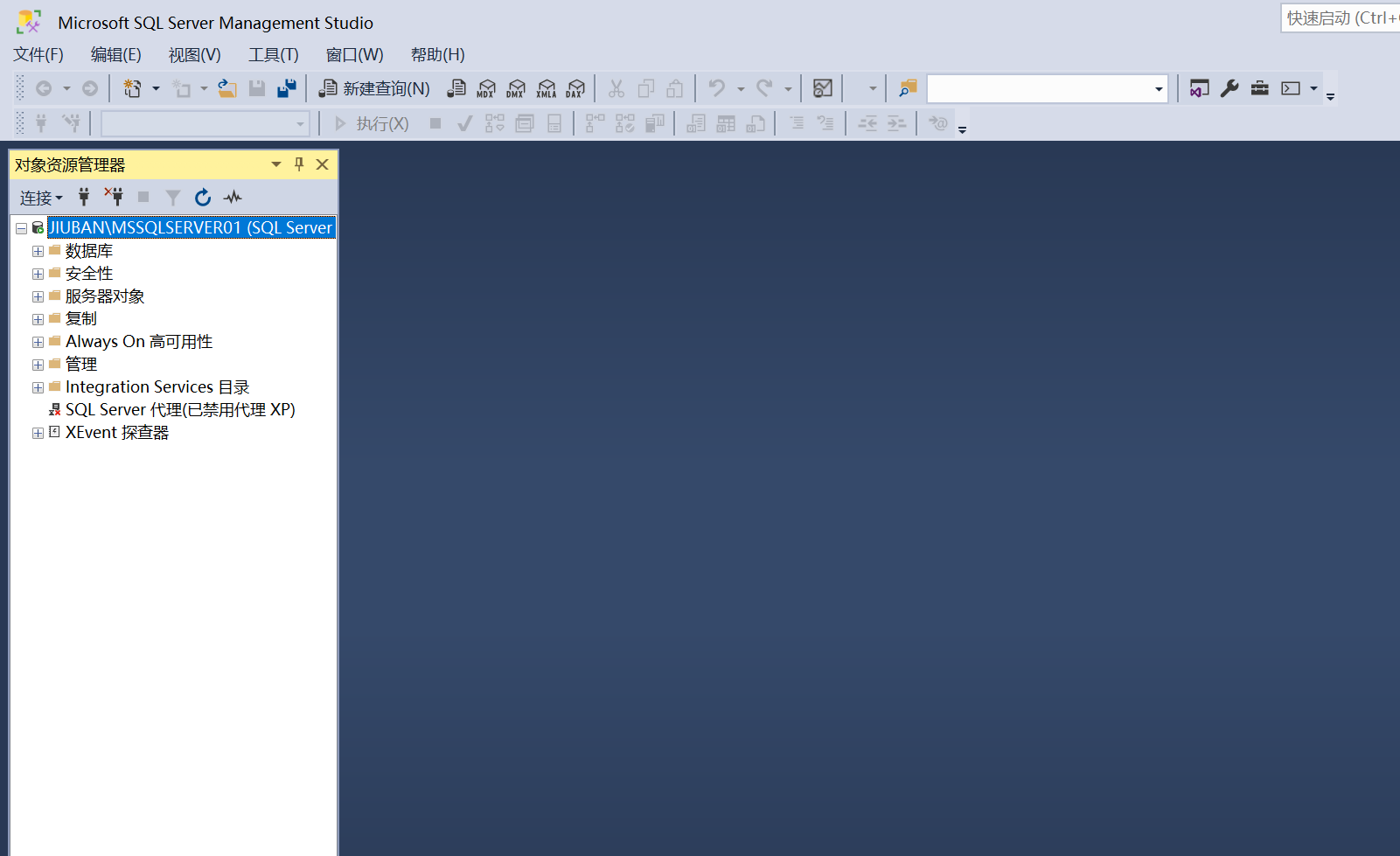Select the JIUBAN\MSSQLSERVER01 server node
This screenshot has width=1400, height=856.
click(191, 227)
